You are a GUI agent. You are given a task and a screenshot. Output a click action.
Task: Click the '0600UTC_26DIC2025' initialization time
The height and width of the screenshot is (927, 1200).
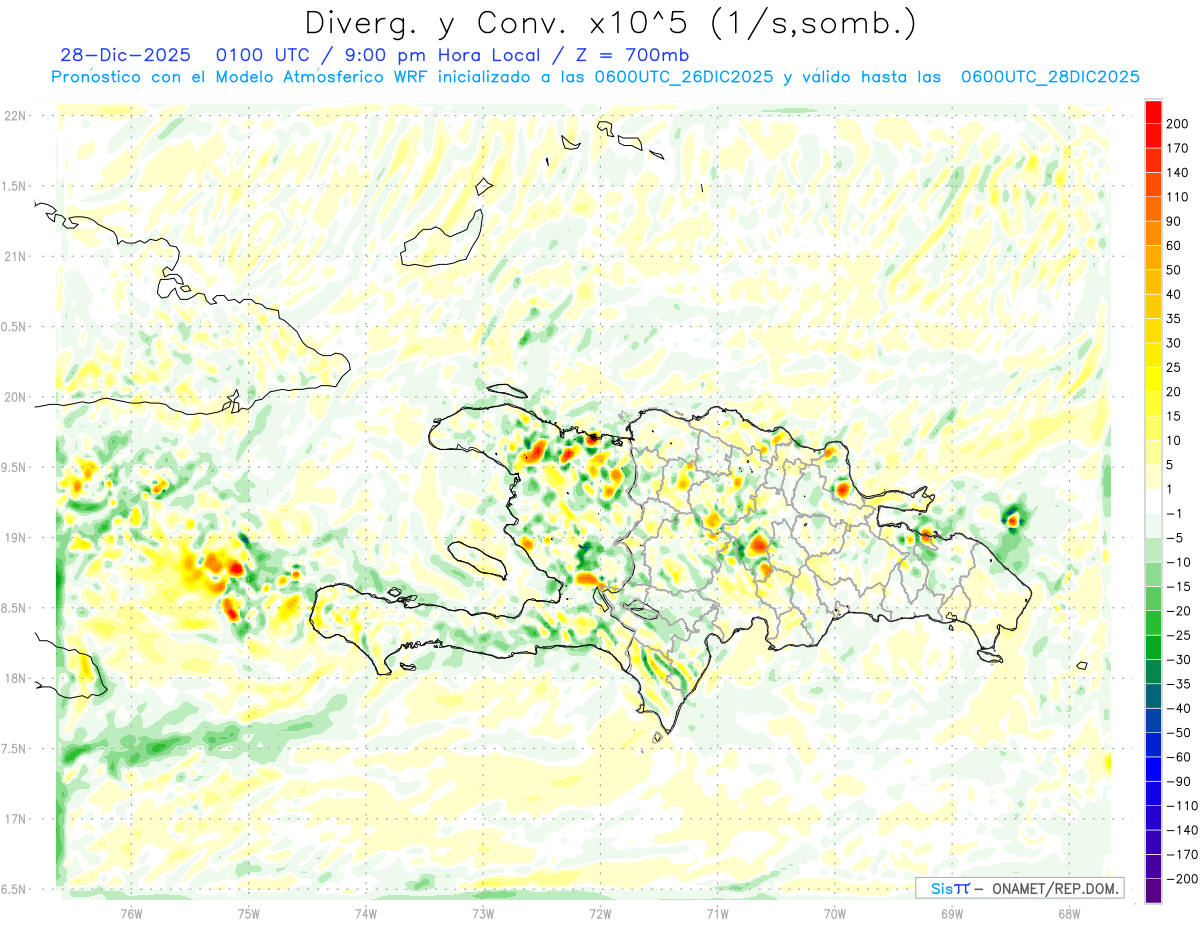click(683, 77)
